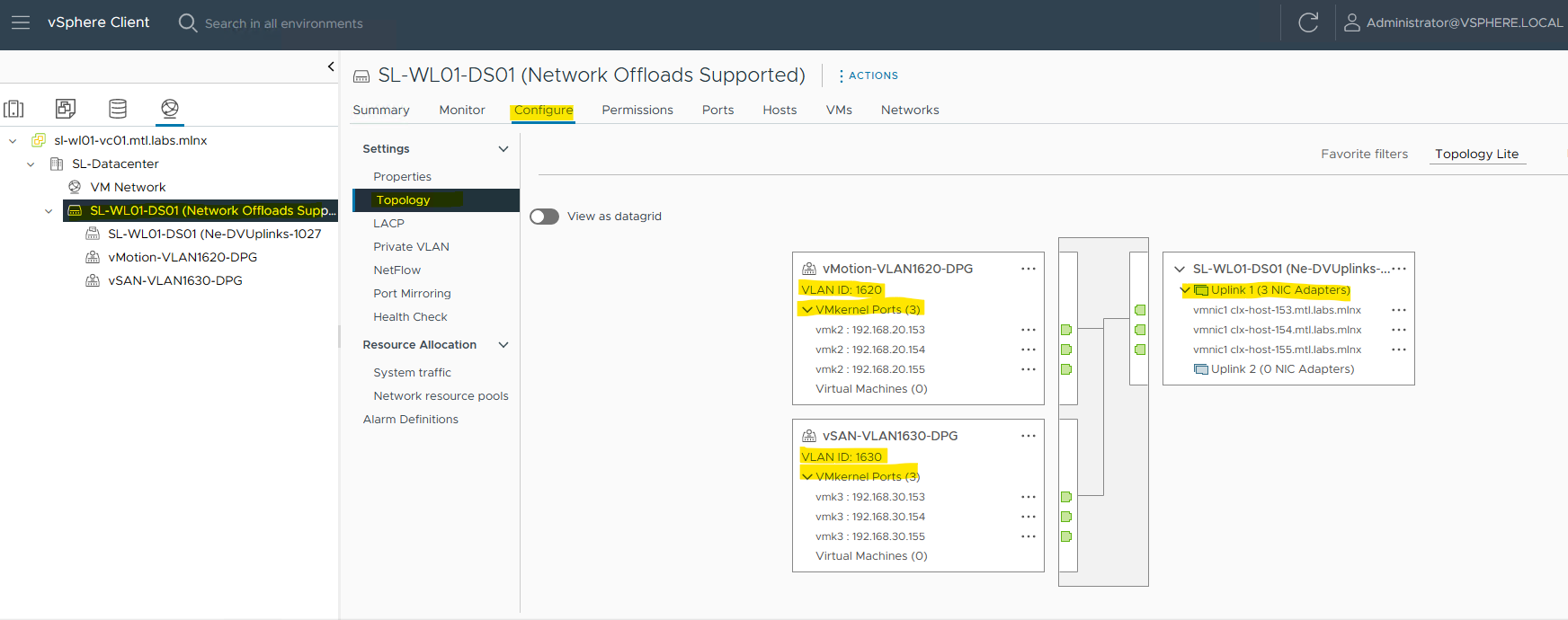This screenshot has height=620, width=1568.
Task: Open Alarm Definitions page
Action: (x=410, y=420)
